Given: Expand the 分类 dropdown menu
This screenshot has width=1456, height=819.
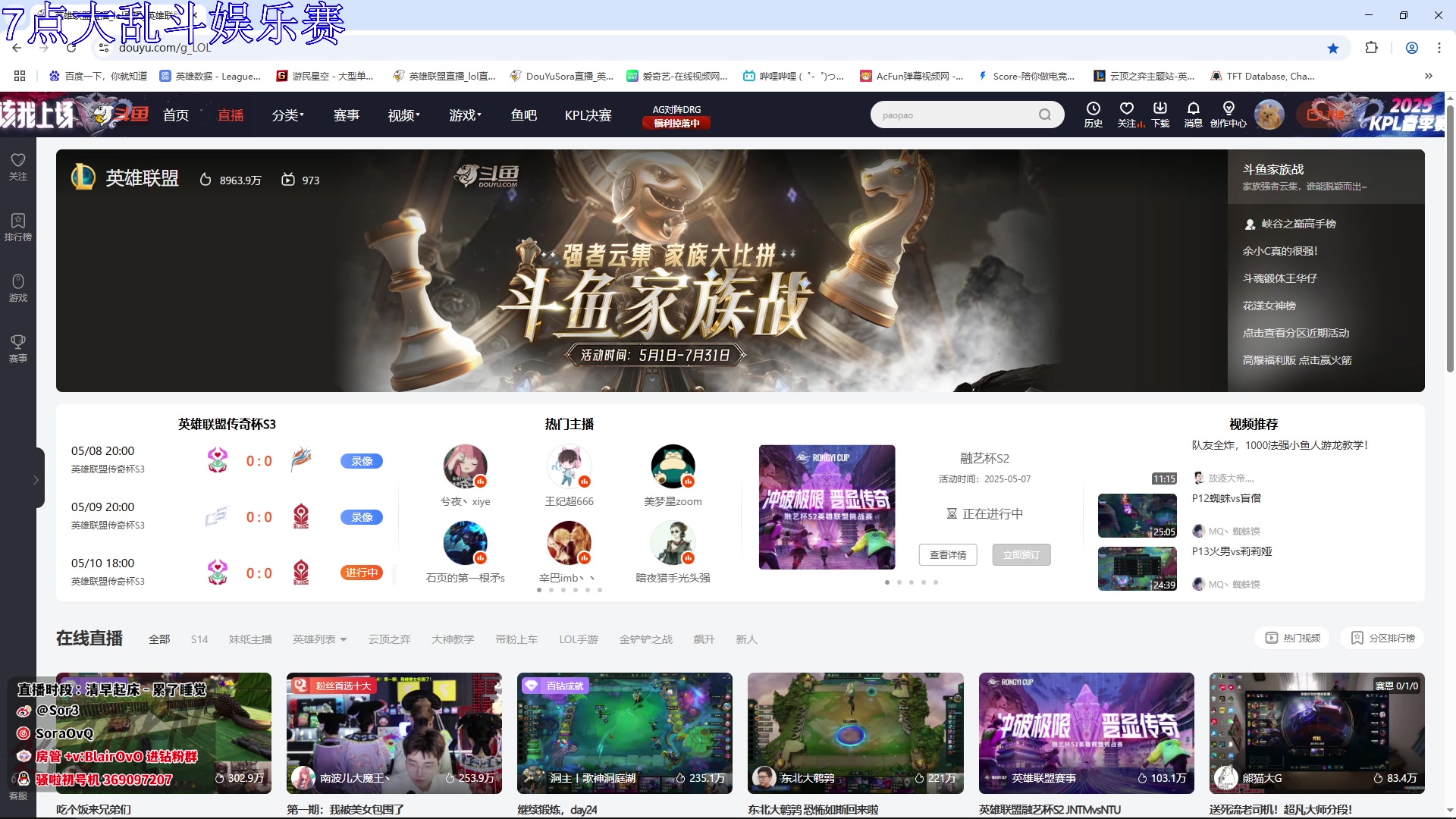Looking at the screenshot, I should point(288,115).
